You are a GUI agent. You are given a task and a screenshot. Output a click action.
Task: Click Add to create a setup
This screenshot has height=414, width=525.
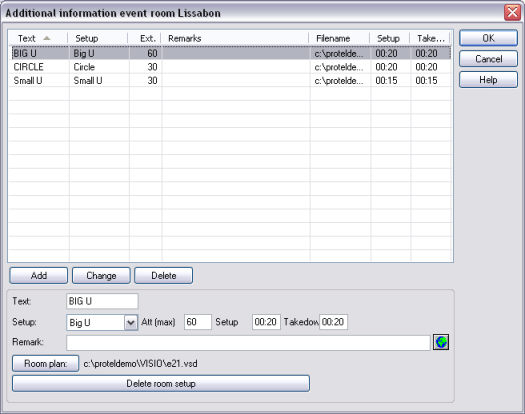(x=39, y=275)
